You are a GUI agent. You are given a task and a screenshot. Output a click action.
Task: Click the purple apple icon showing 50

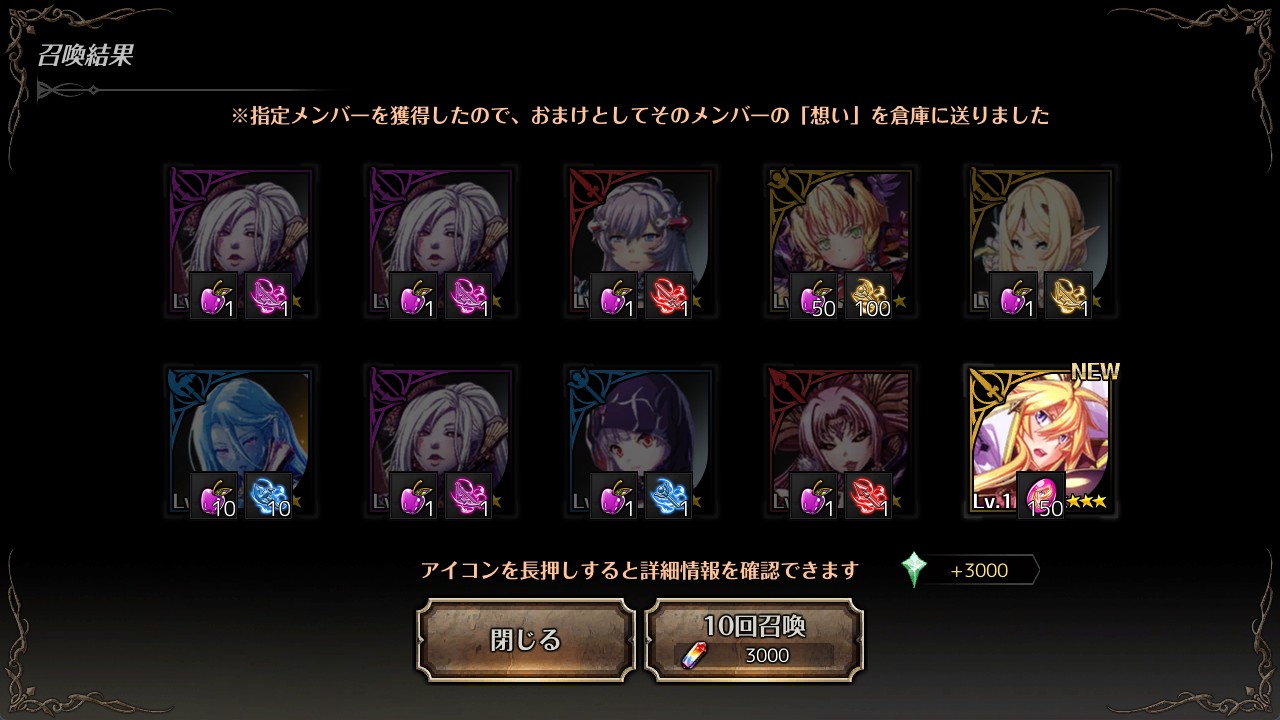click(x=814, y=296)
